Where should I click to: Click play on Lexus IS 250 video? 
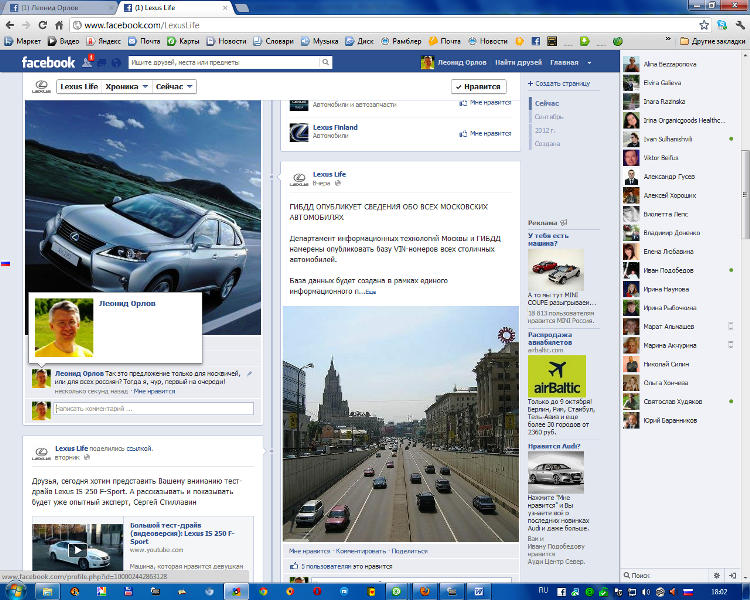[x=77, y=550]
